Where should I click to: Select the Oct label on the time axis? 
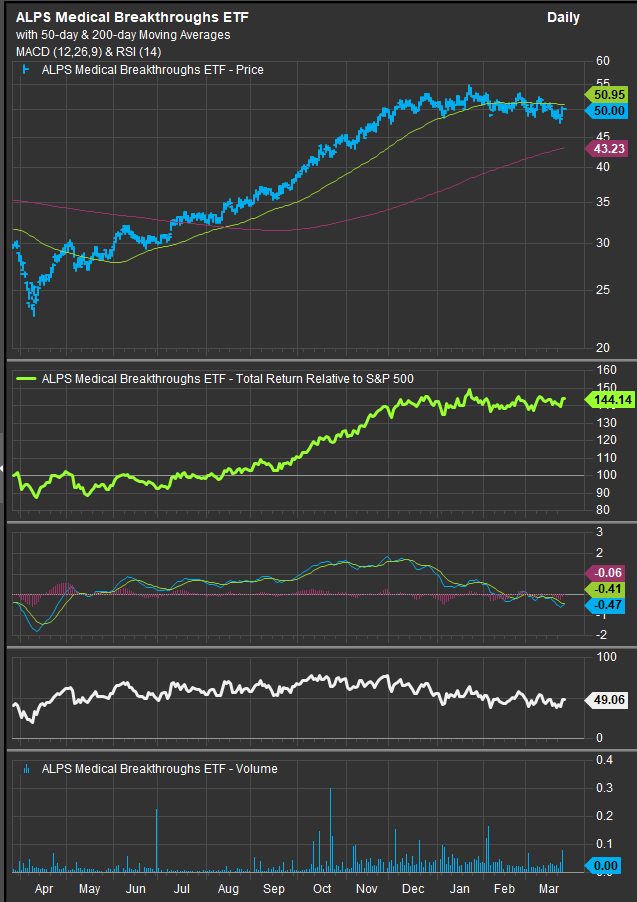click(321, 888)
